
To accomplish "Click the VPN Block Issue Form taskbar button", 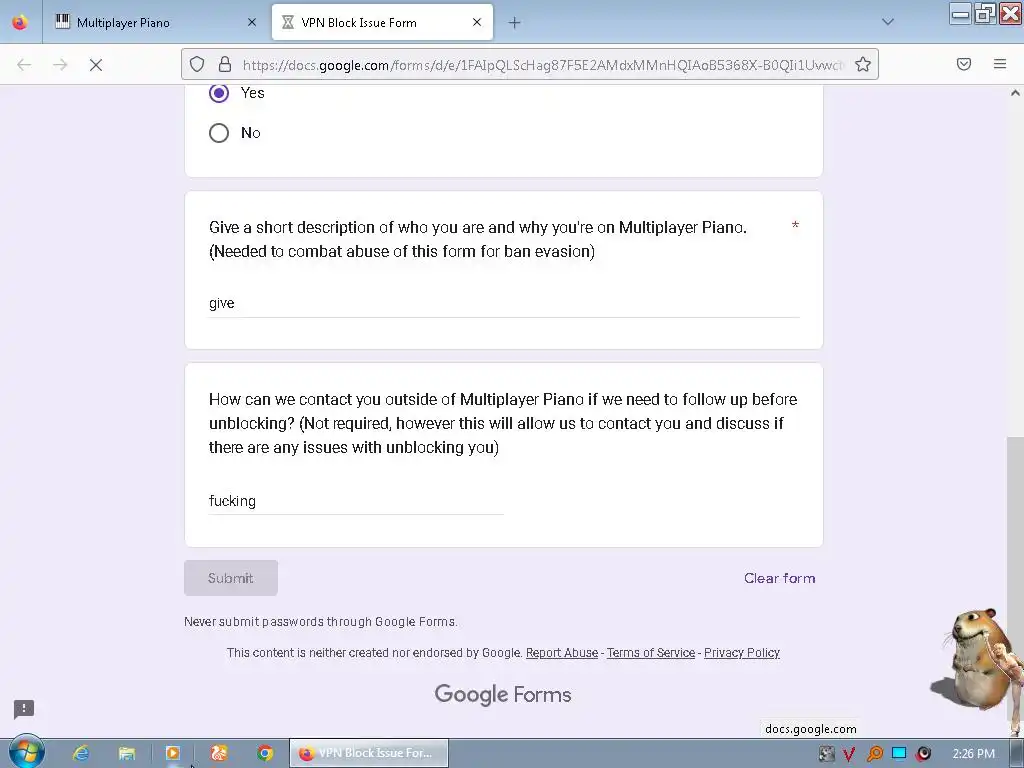I will [369, 753].
